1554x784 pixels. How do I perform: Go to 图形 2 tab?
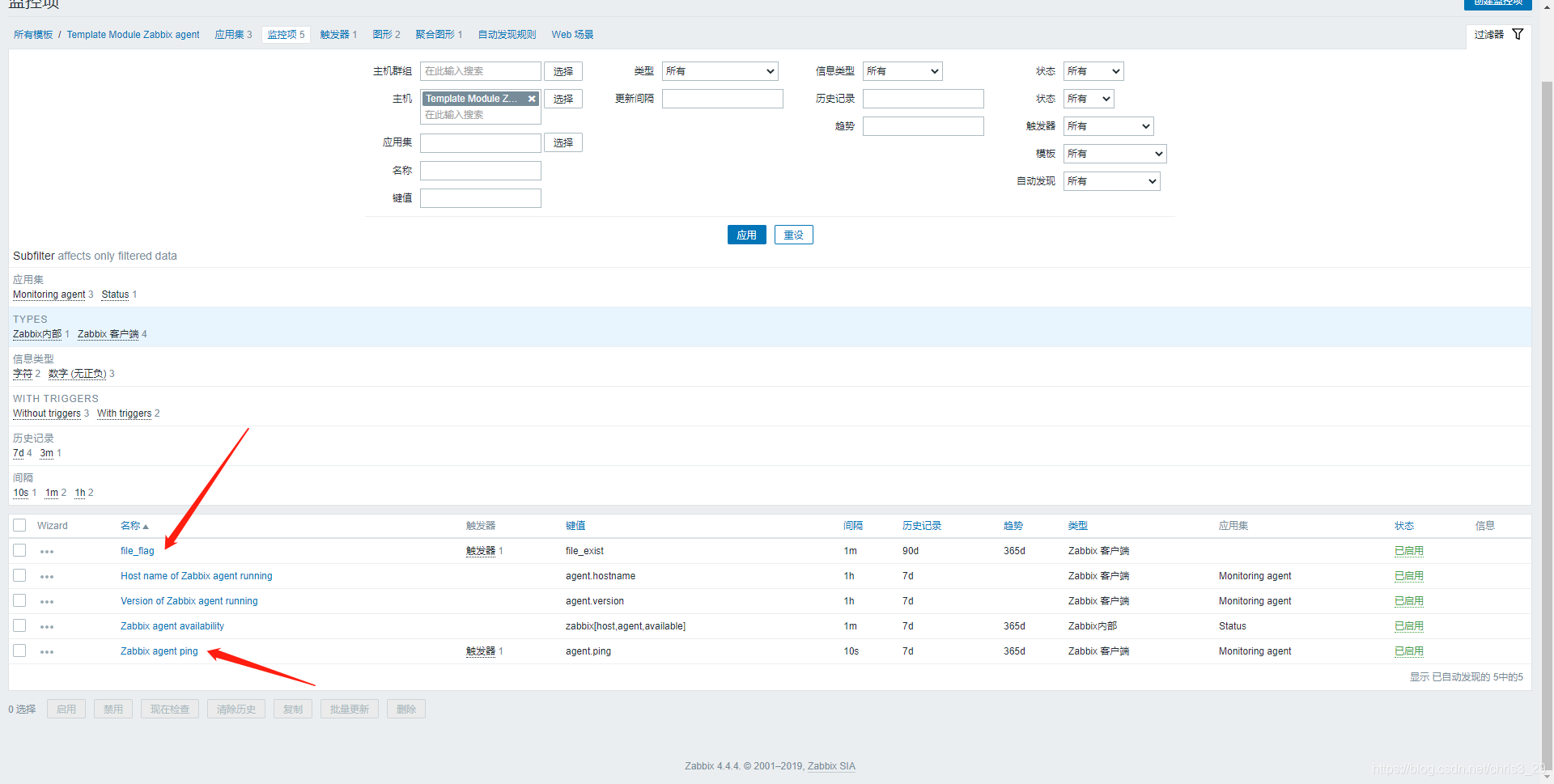386,35
